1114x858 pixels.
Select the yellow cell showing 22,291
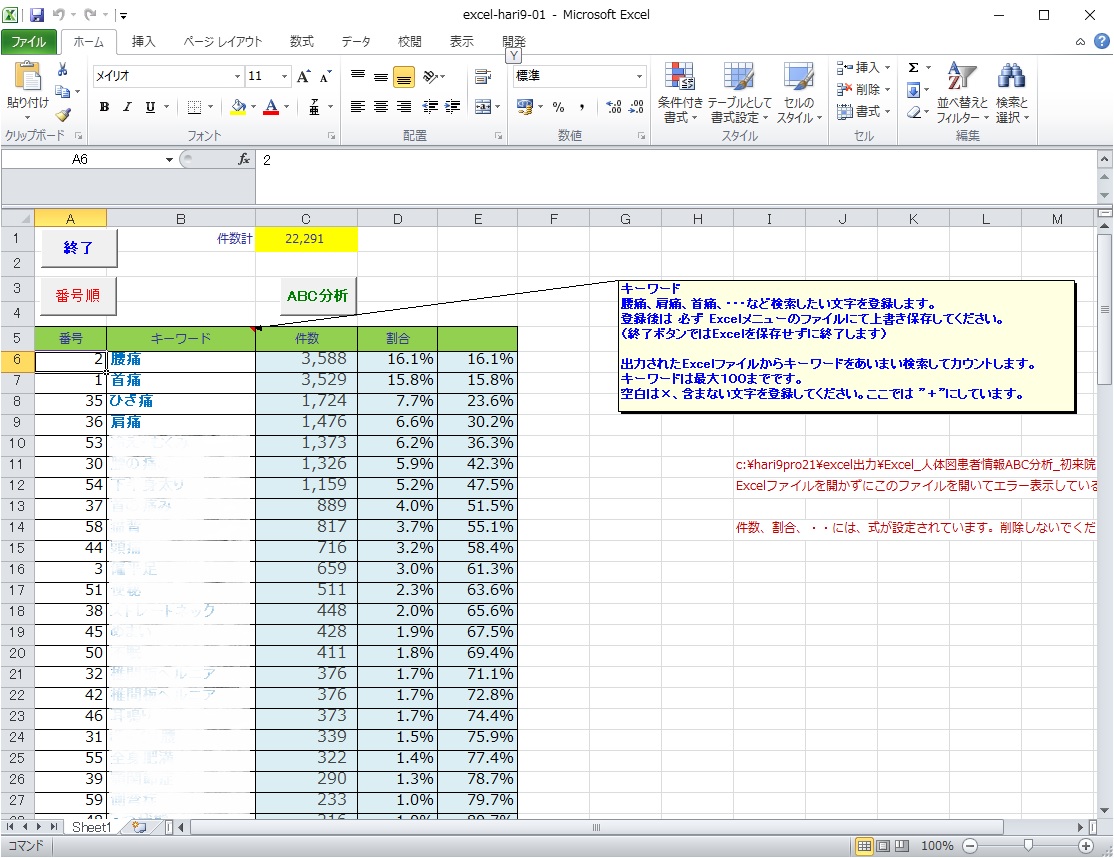pos(306,239)
